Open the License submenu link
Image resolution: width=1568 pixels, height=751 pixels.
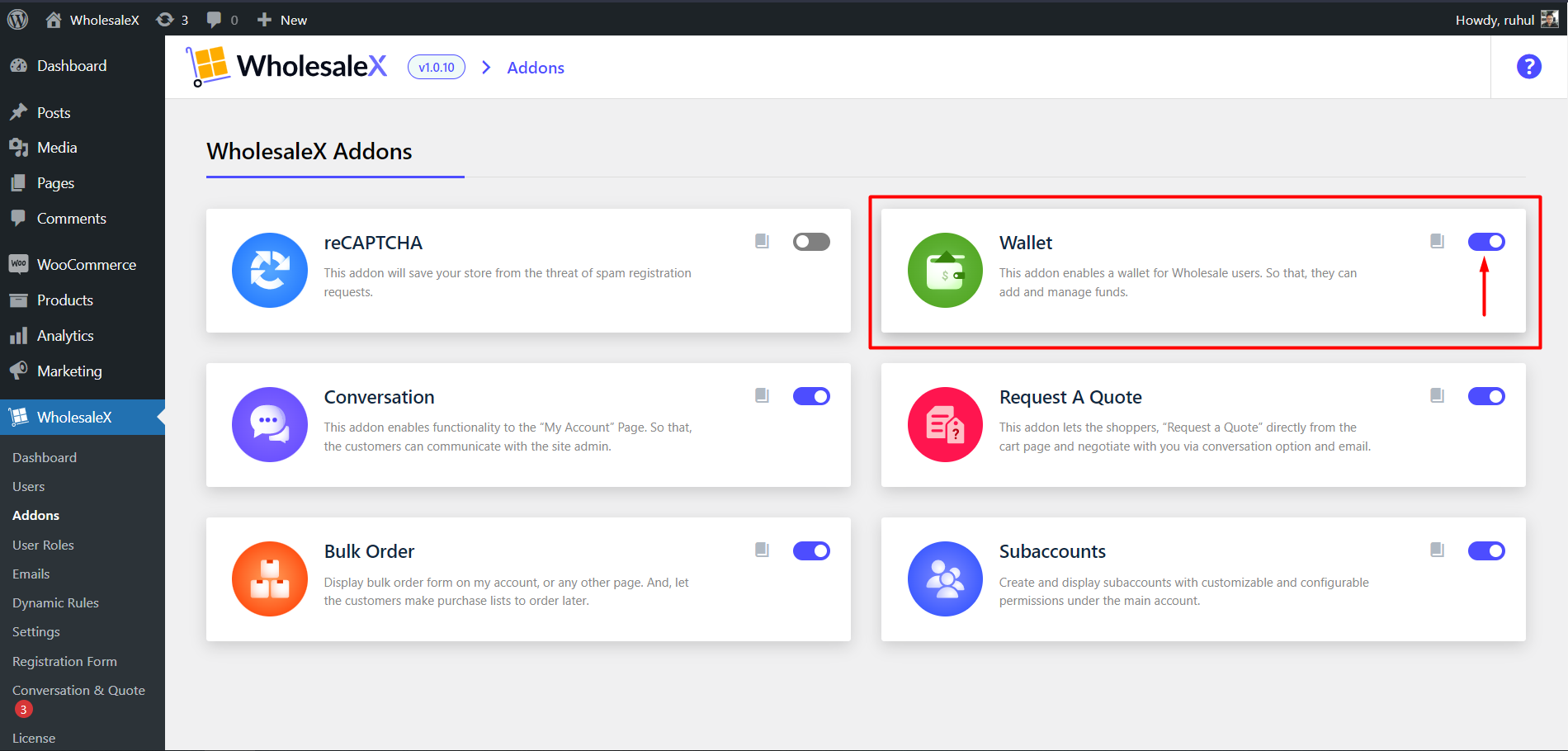click(x=34, y=739)
